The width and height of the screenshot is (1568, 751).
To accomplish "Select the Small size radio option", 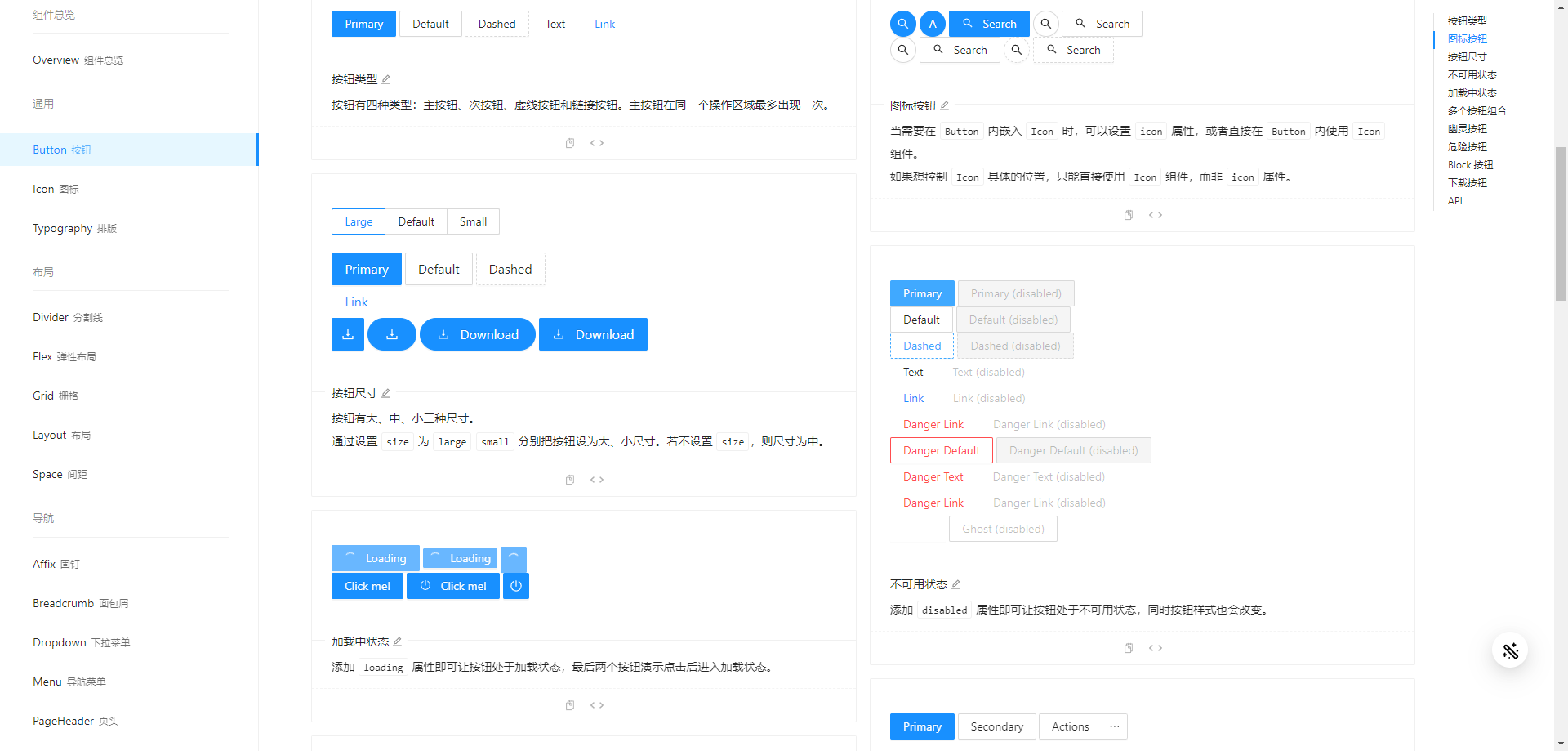I will tap(473, 221).
